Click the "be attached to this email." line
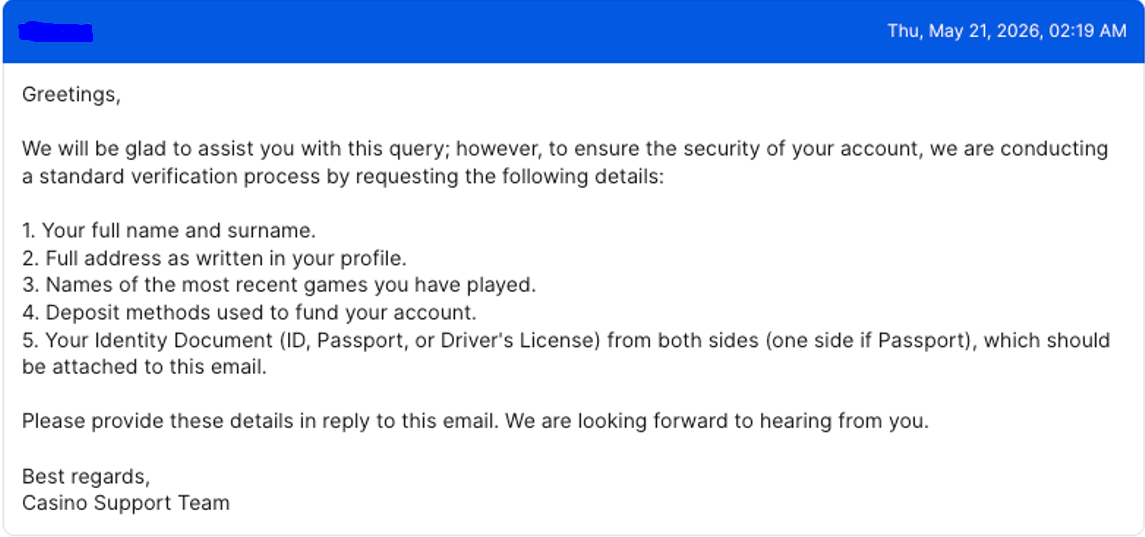This screenshot has height=537, width=1145. click(x=145, y=367)
